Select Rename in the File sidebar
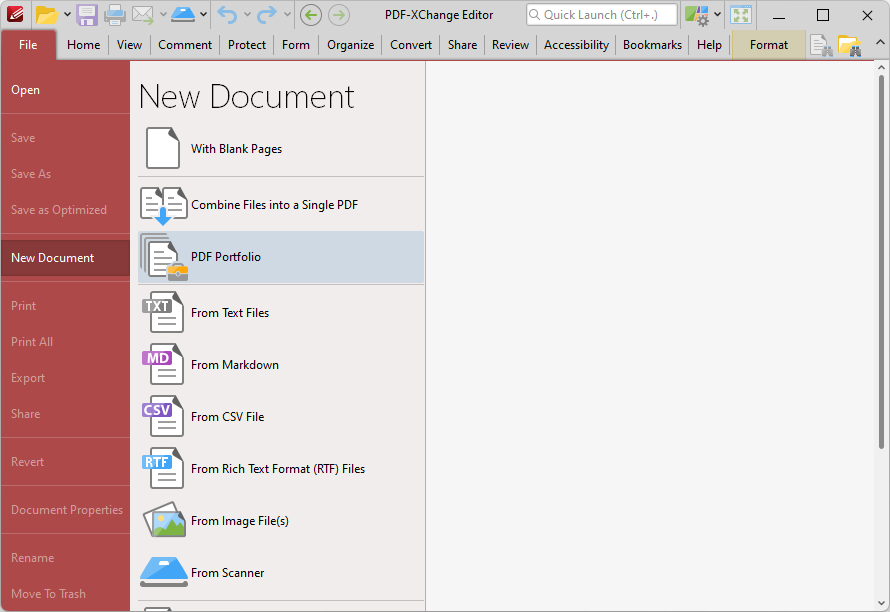This screenshot has height=612, width=890. coord(65,557)
